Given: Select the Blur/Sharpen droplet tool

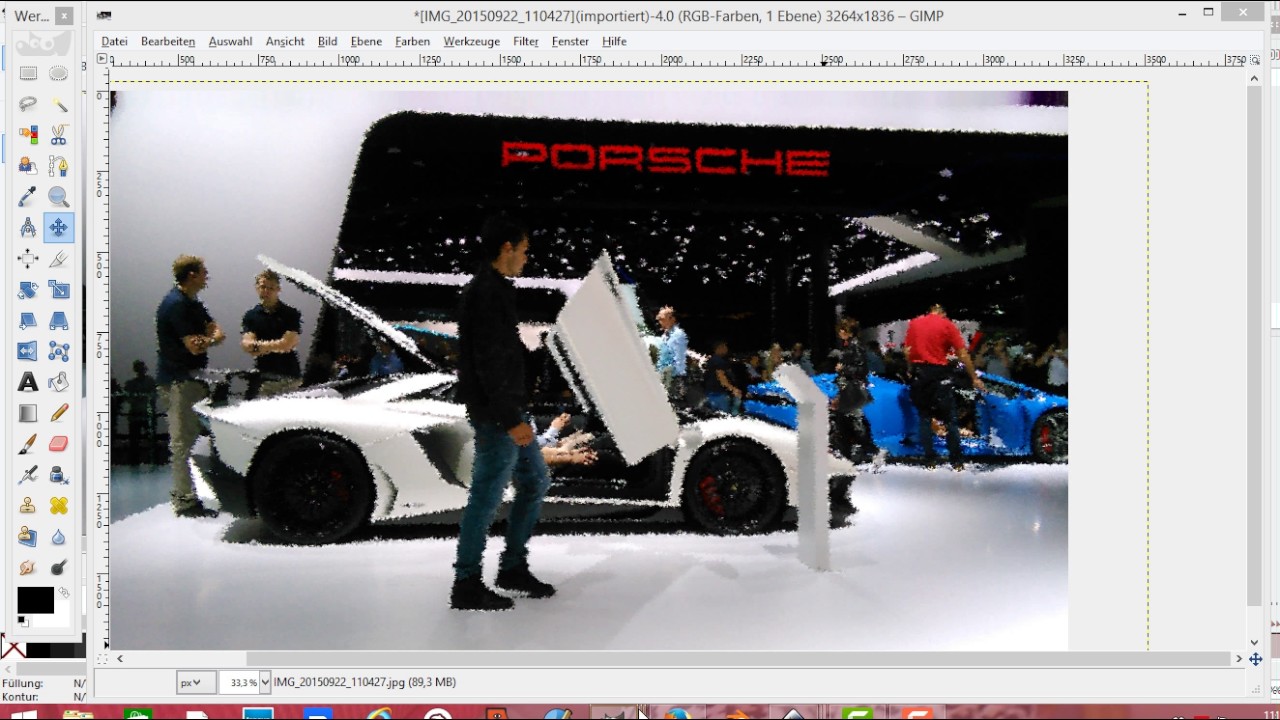Looking at the screenshot, I should pos(59,537).
